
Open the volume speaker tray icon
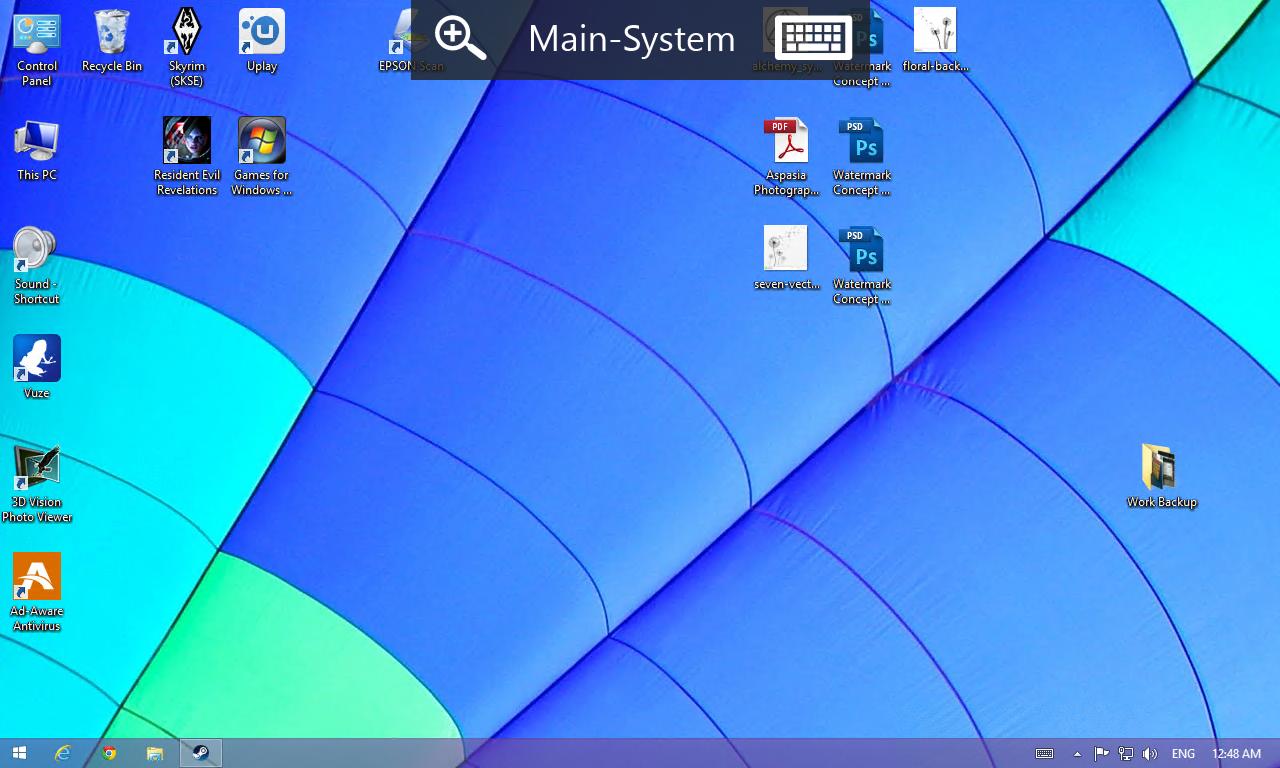tap(1150, 754)
